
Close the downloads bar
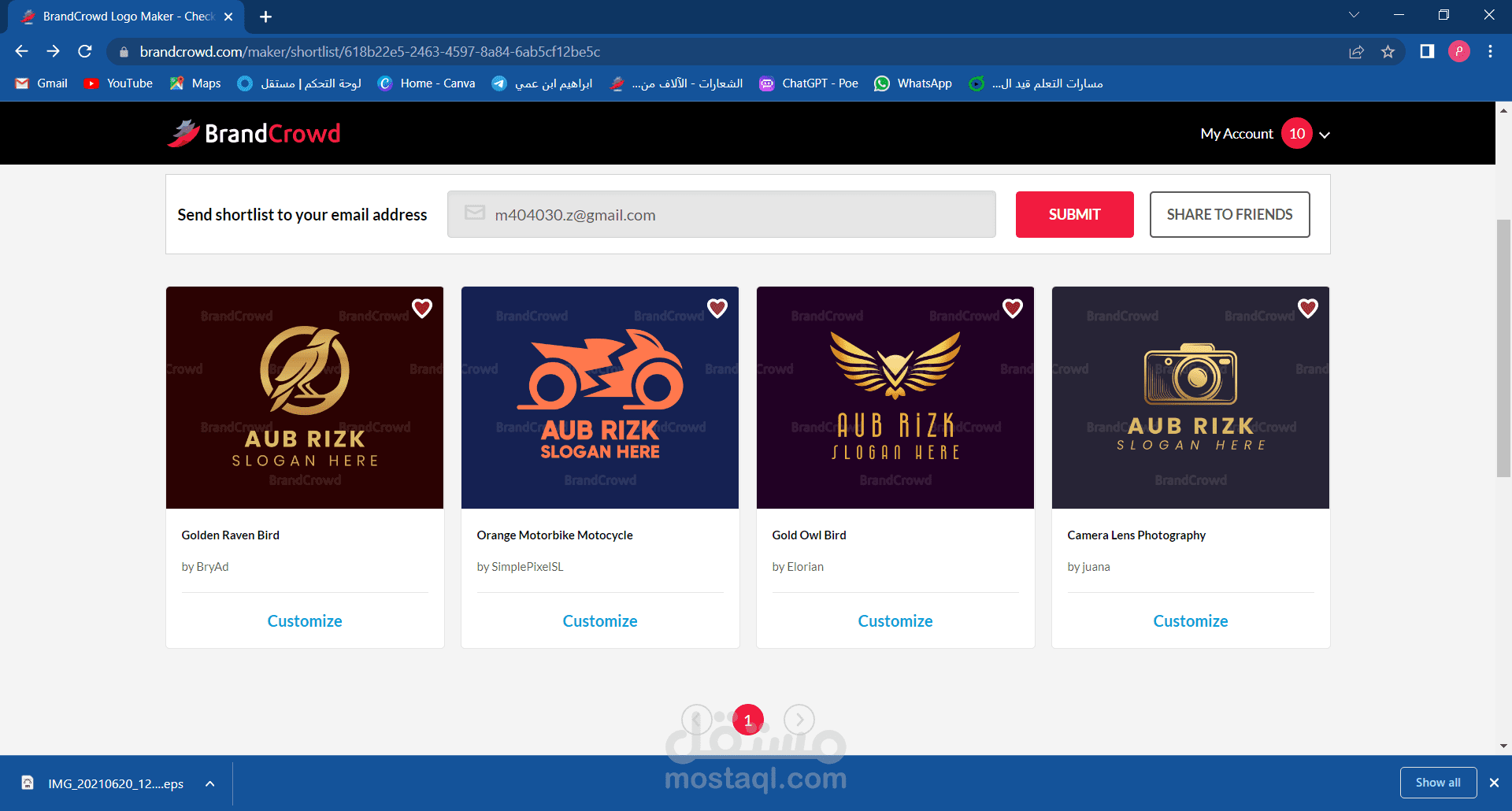(1494, 783)
